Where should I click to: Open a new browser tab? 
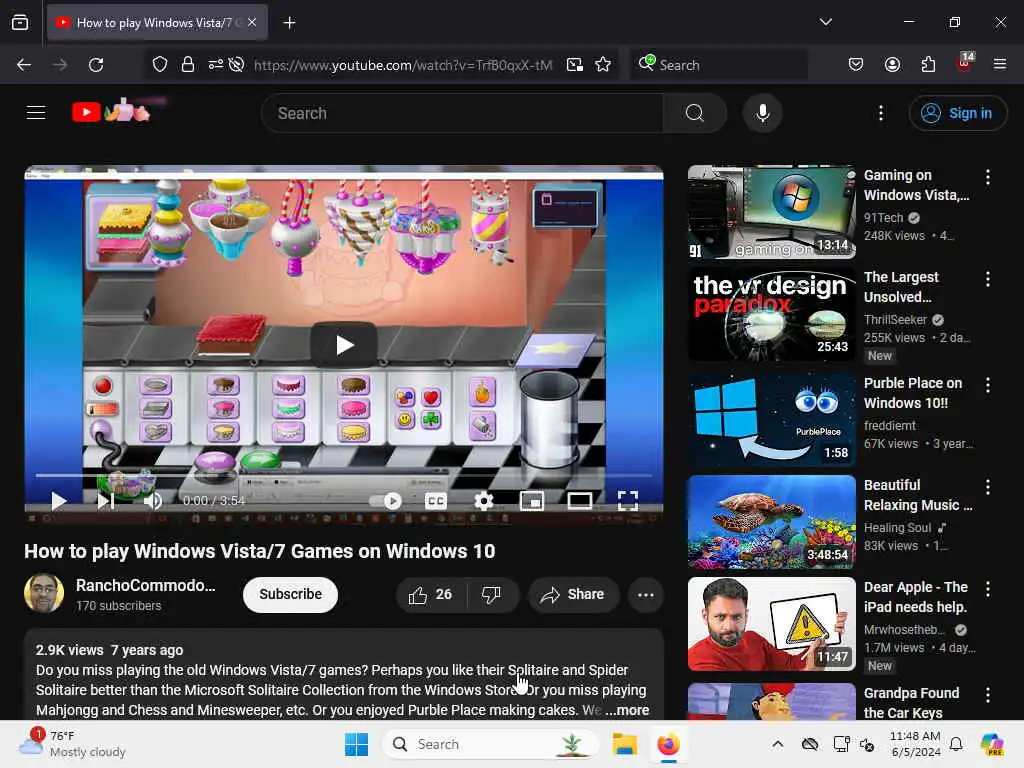(x=289, y=23)
